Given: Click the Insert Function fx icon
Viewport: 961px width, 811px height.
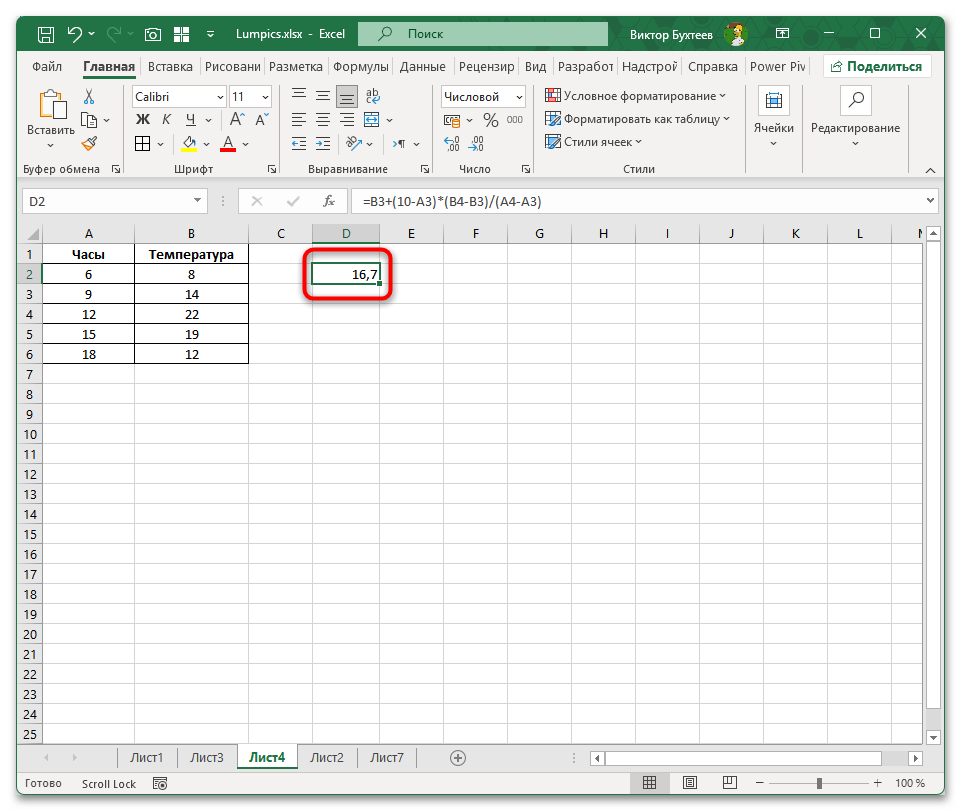Looking at the screenshot, I should [329, 201].
